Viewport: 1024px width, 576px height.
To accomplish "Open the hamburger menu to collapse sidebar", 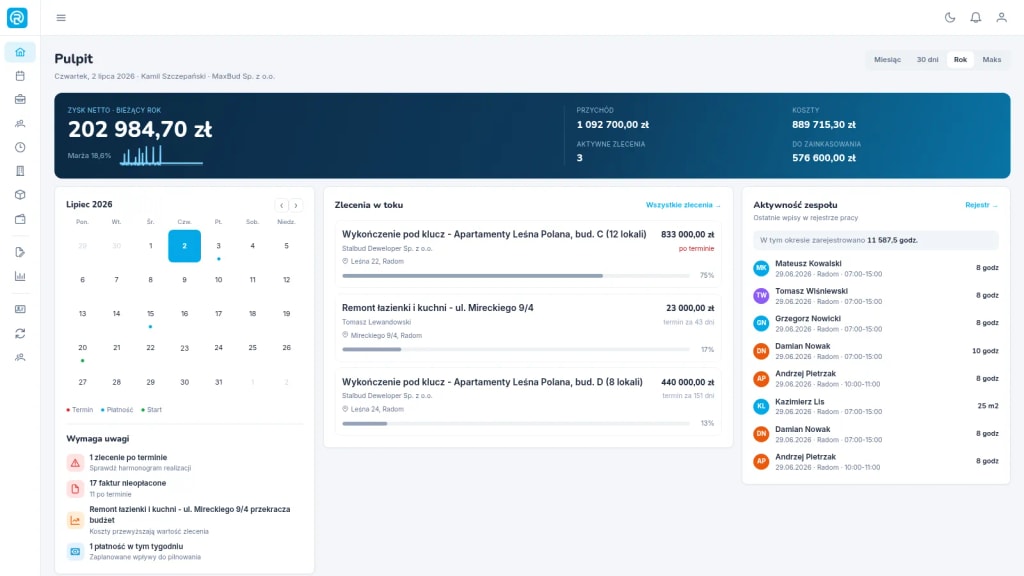I will [x=61, y=18].
